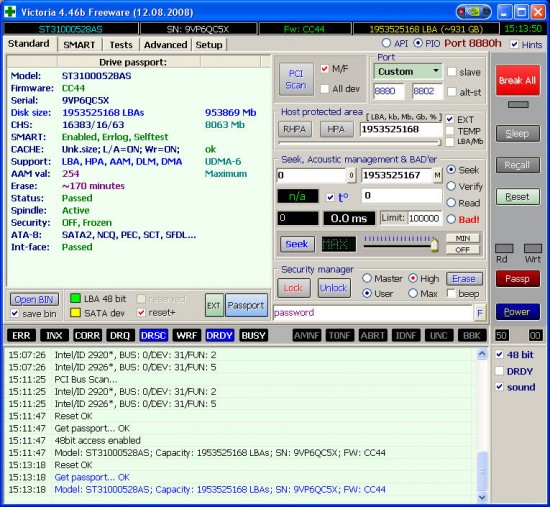Viewport: 550px width, 507px height.
Task: Select the API radio button
Action: pos(386,43)
